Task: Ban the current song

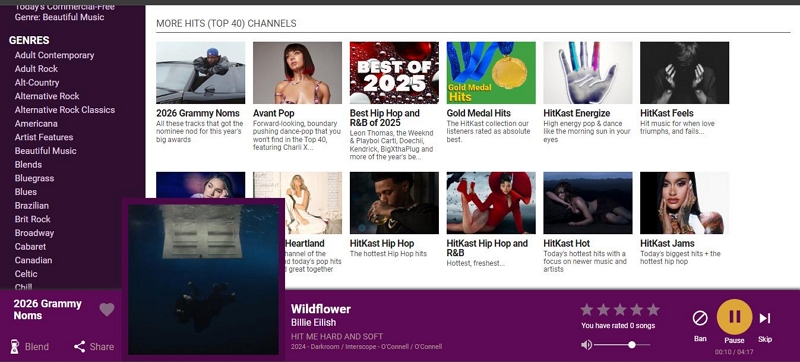Action: coord(700,318)
